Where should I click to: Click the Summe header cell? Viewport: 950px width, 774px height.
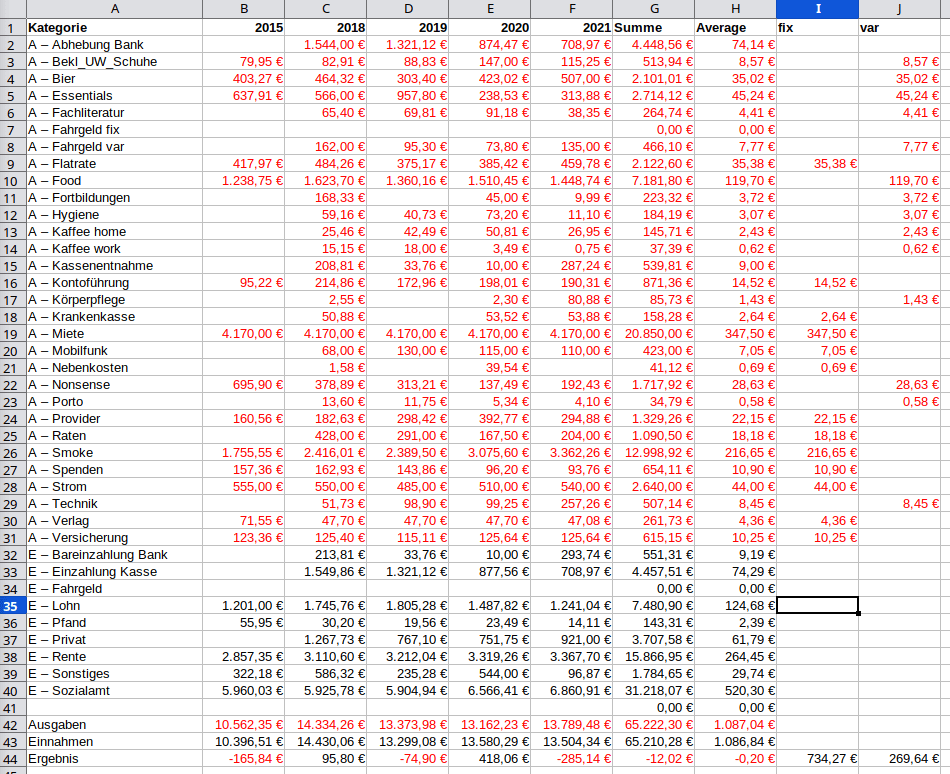pos(652,28)
